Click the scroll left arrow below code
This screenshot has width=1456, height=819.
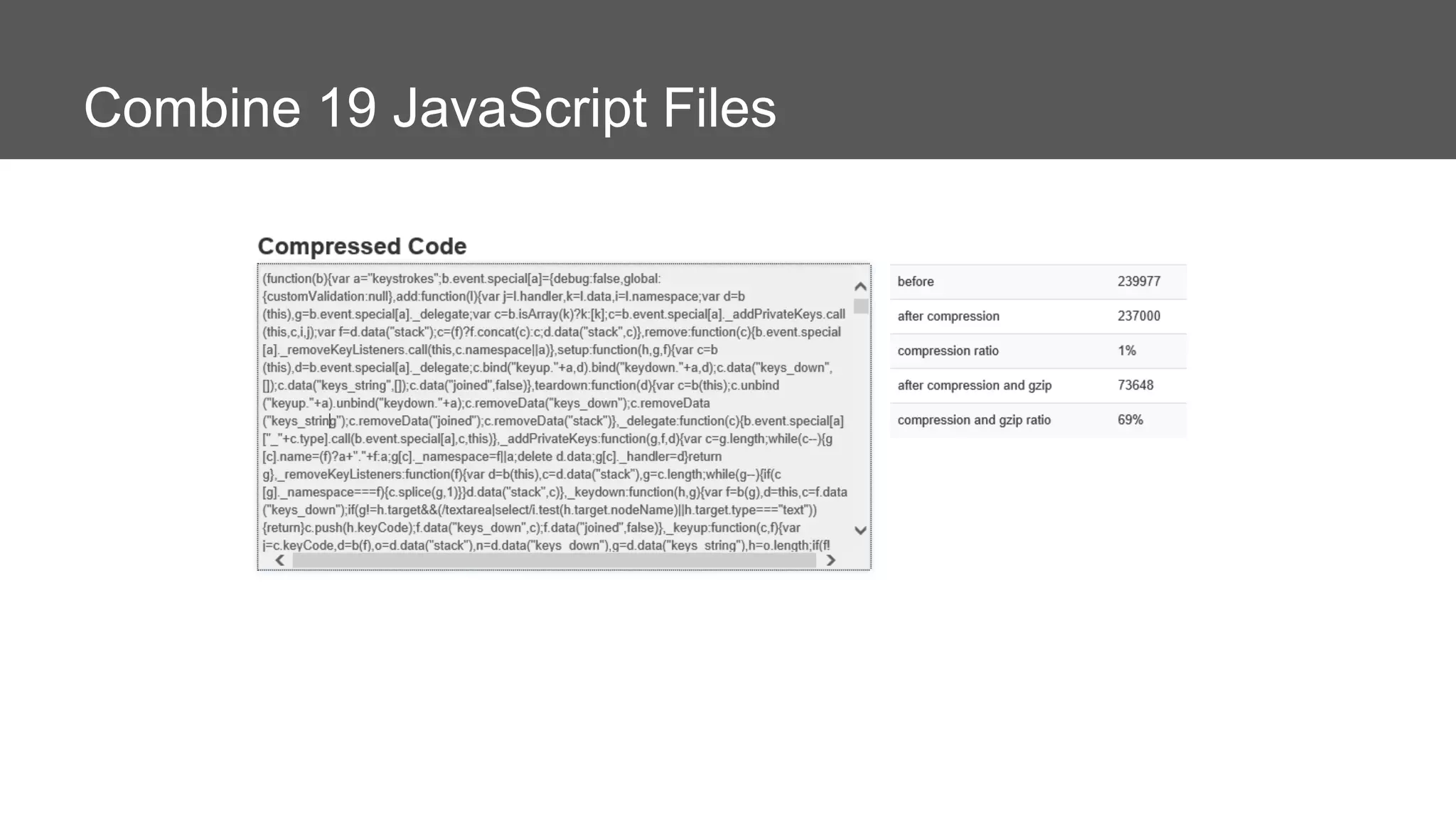tap(280, 560)
